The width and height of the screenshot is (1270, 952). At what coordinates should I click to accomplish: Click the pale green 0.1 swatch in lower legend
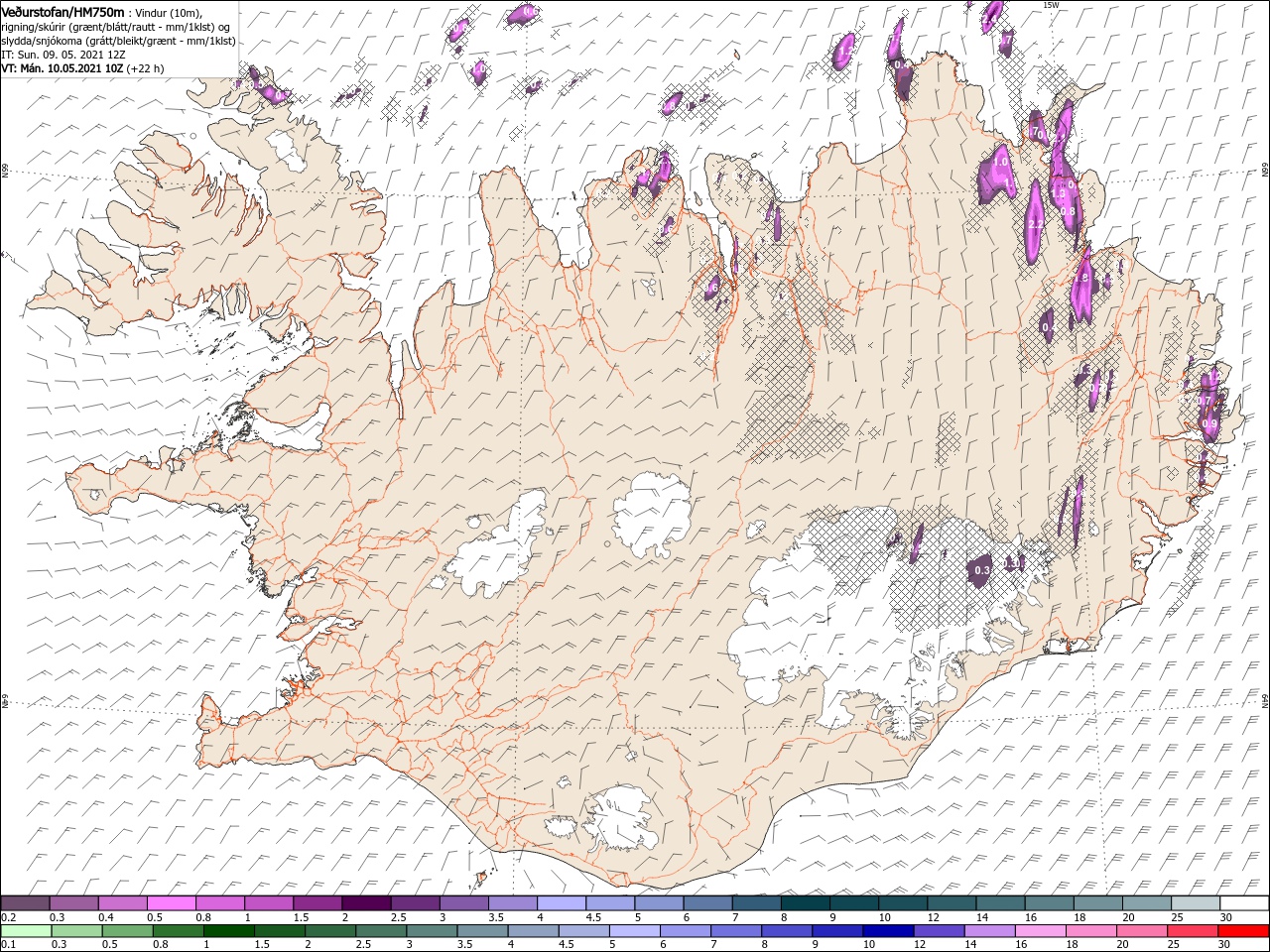(x=27, y=931)
